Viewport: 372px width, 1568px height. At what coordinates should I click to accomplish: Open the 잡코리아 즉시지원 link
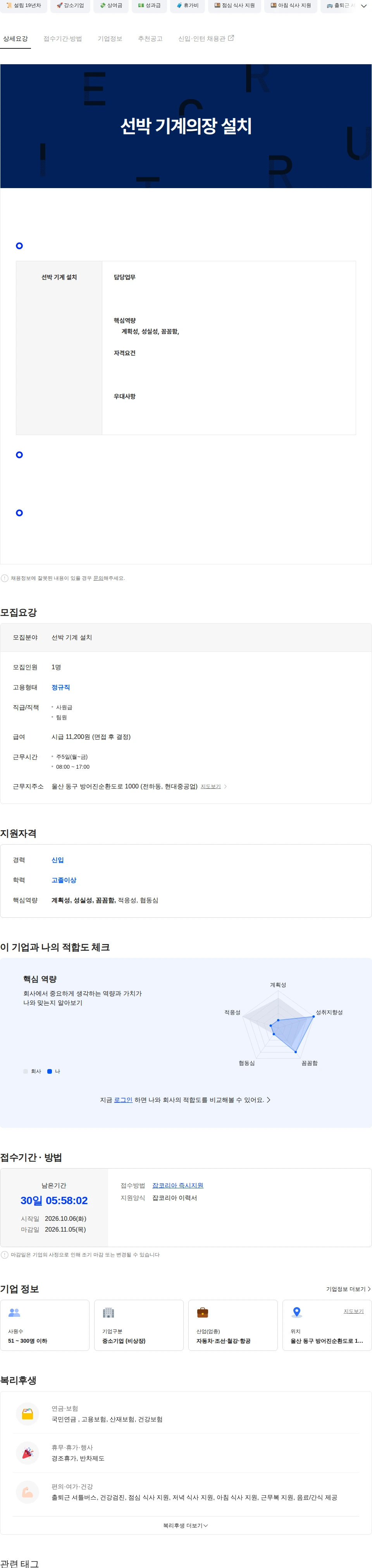point(177,1185)
